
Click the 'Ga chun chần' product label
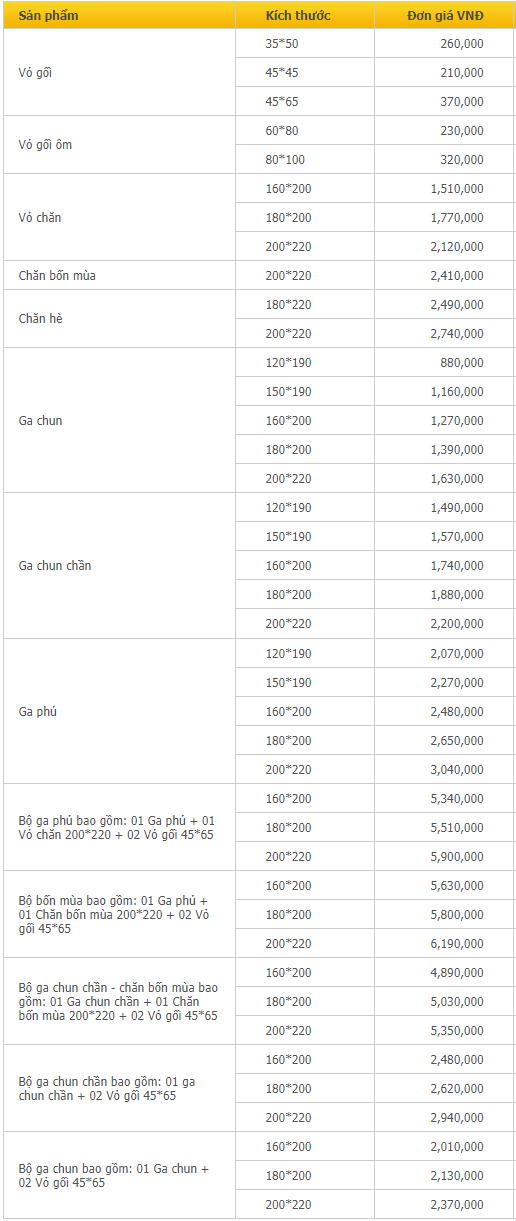(x=55, y=565)
